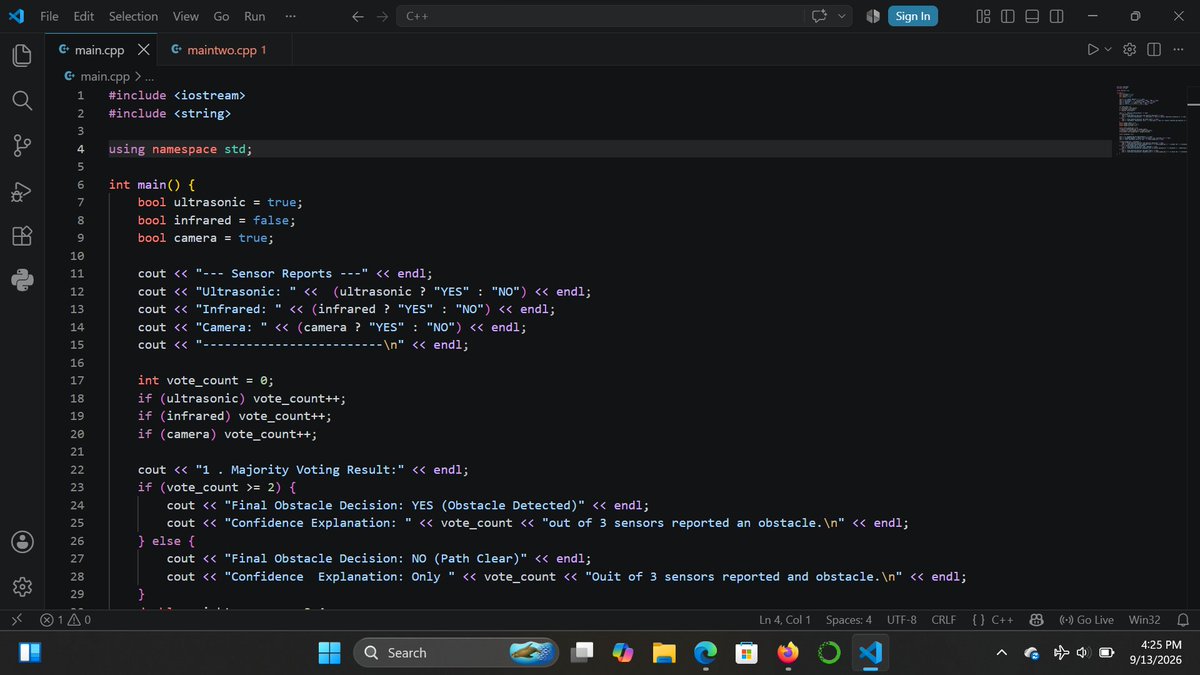
Task: Toggle the bottom Panel visibility
Action: tap(1031, 16)
